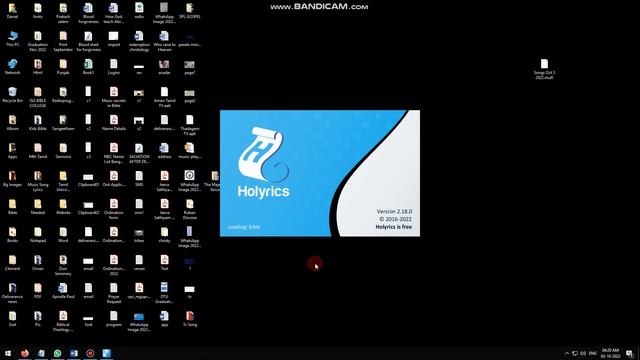Select the Name Details PDF icon

pyautogui.click(x=114, y=123)
